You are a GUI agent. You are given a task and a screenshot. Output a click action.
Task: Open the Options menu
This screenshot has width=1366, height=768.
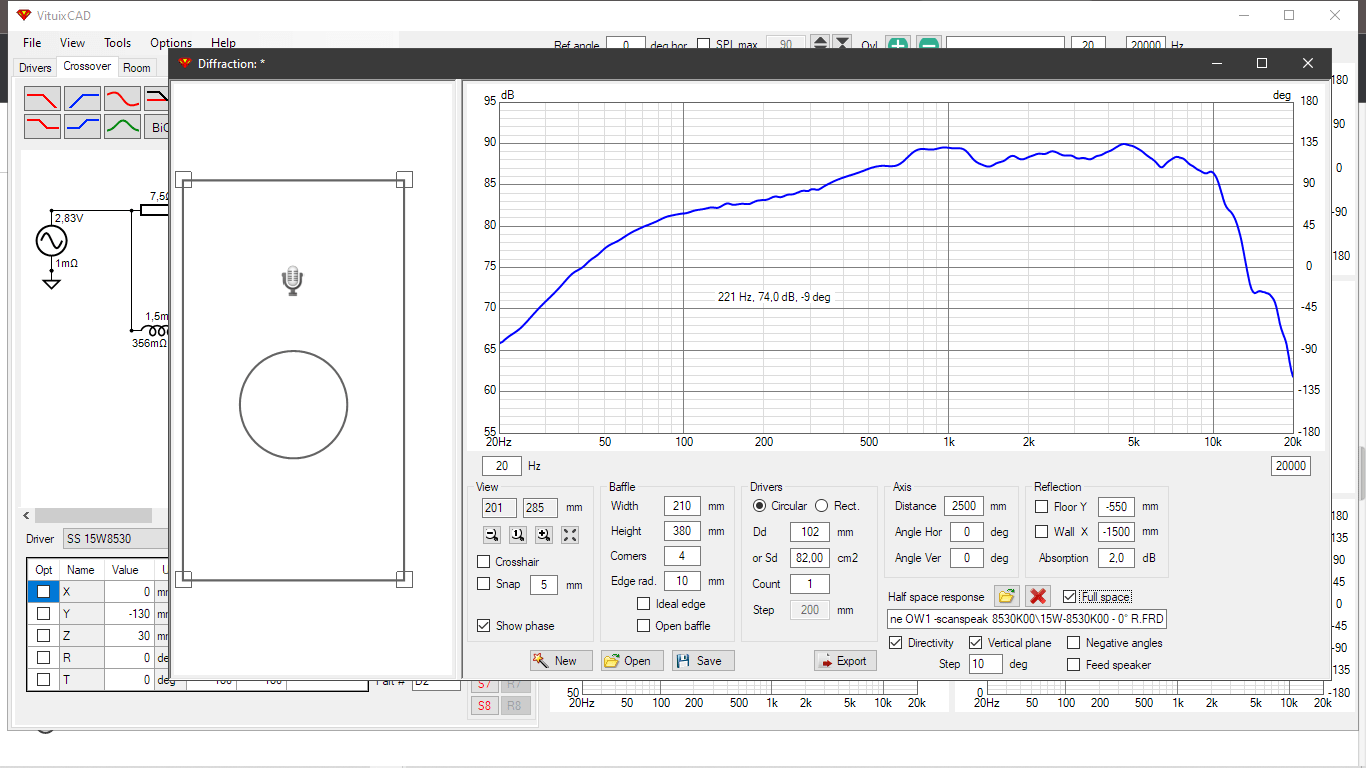click(171, 43)
